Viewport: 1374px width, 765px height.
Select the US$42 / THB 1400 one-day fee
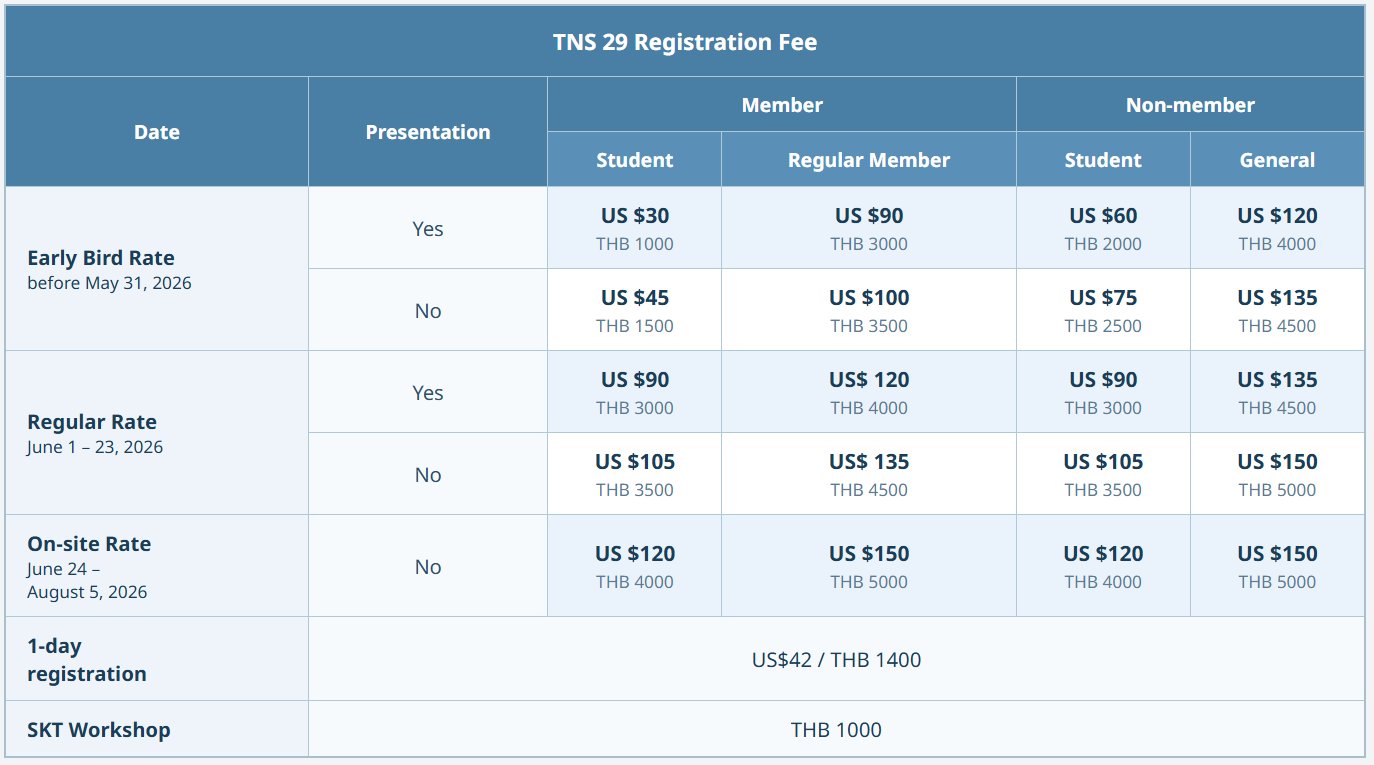(836, 660)
